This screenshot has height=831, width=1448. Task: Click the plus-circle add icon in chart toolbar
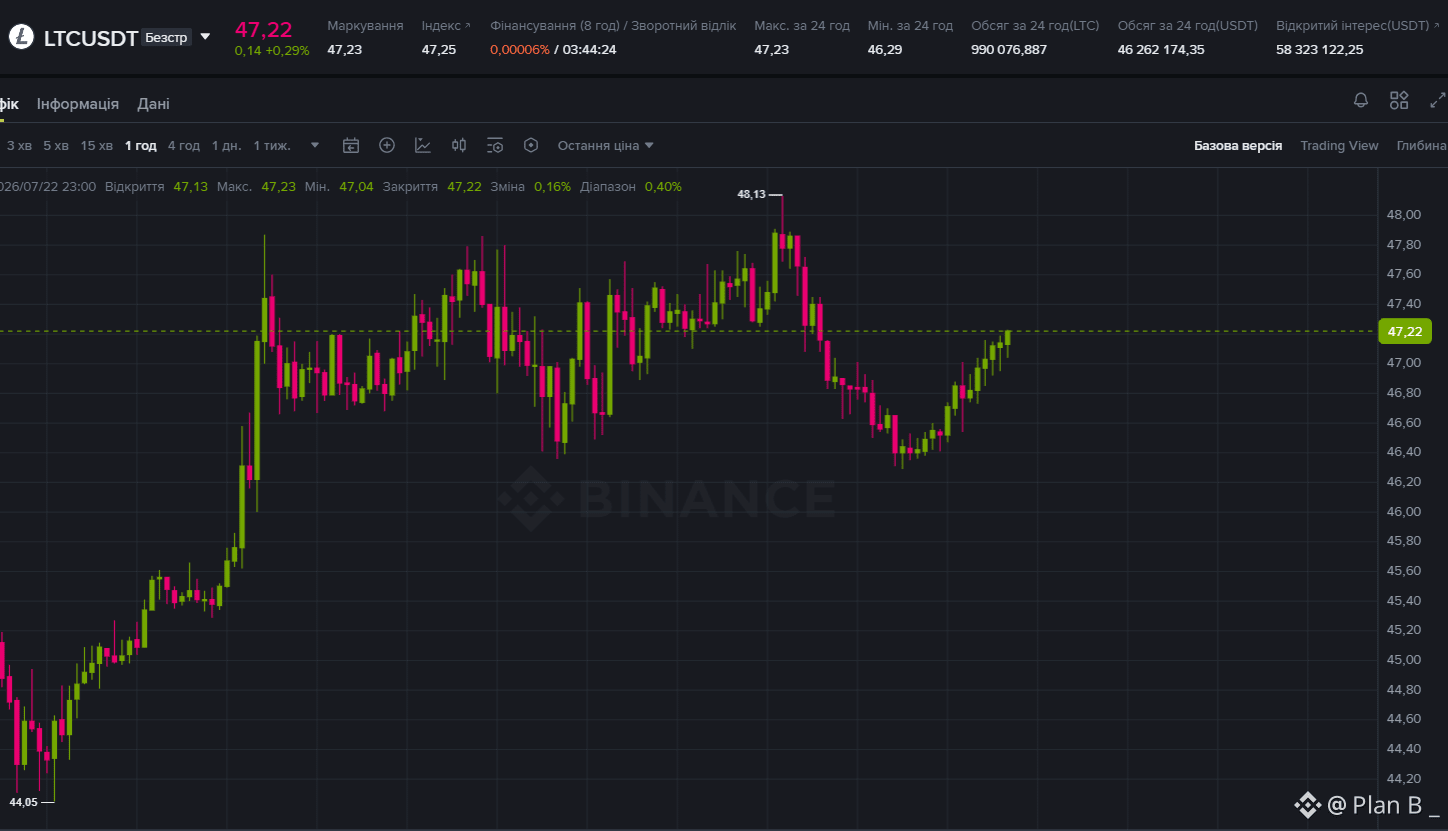click(x=387, y=145)
